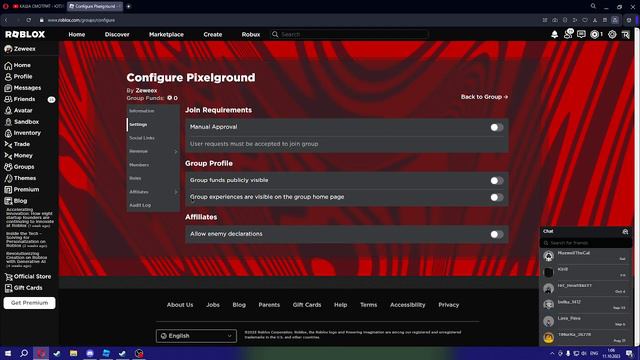The height and width of the screenshot is (360, 640).
Task: Go back with the browser back arrow
Action: (6, 20)
